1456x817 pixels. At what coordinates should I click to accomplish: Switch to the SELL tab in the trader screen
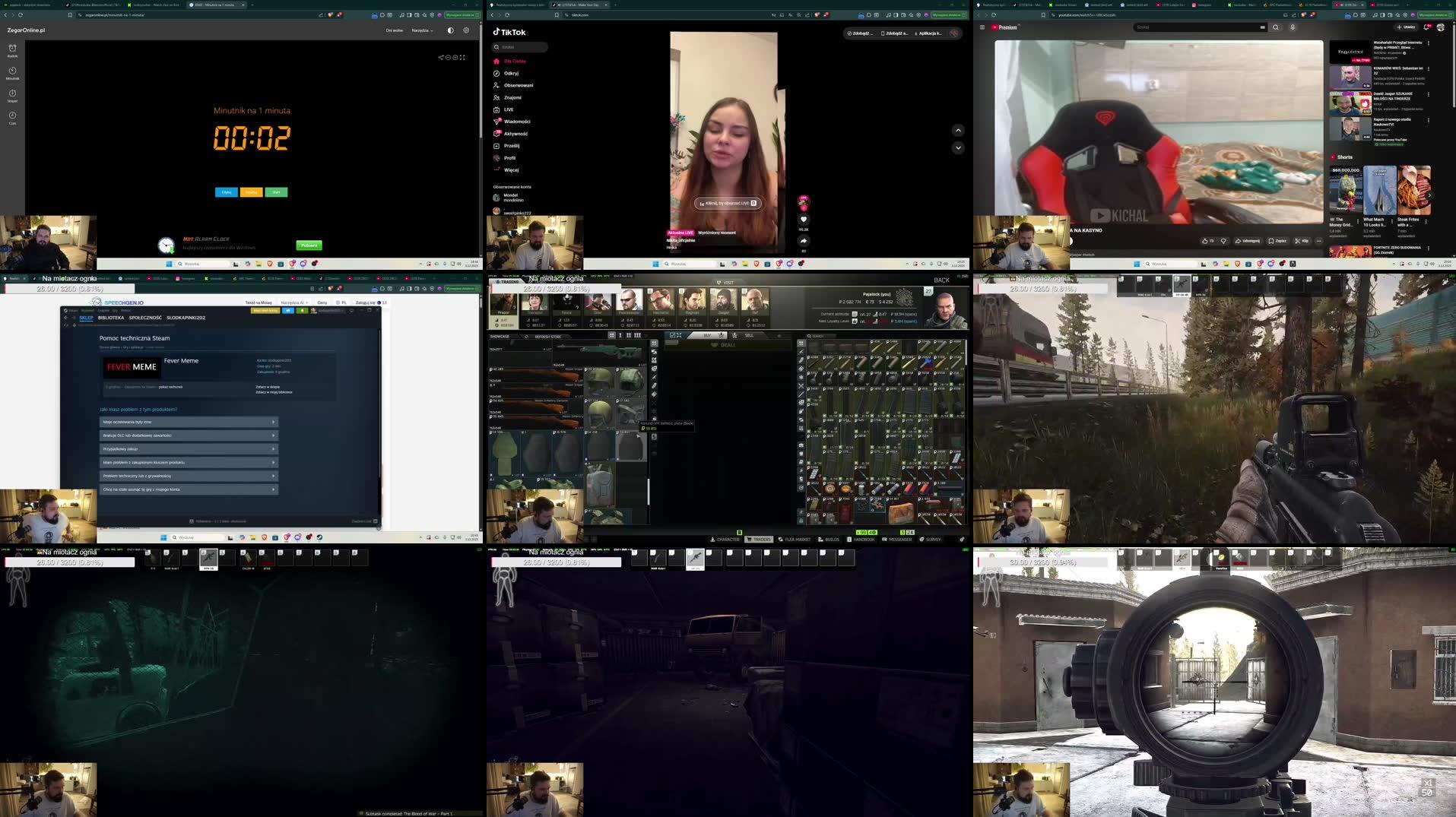[749, 334]
